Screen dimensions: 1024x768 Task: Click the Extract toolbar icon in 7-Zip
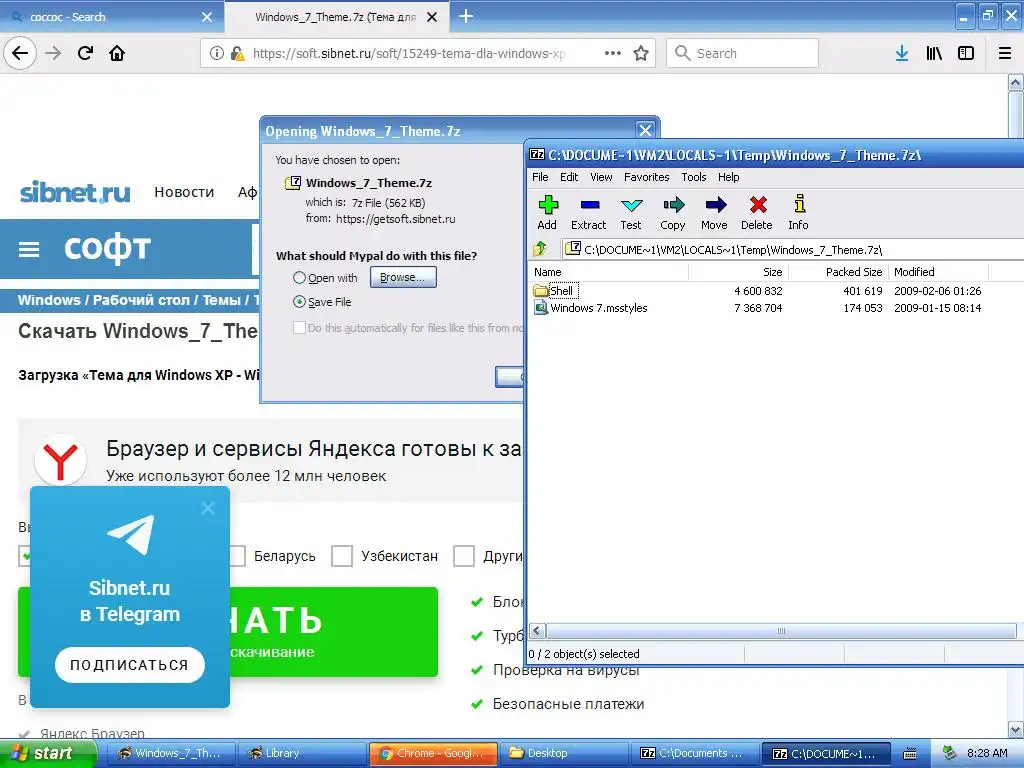coord(588,213)
